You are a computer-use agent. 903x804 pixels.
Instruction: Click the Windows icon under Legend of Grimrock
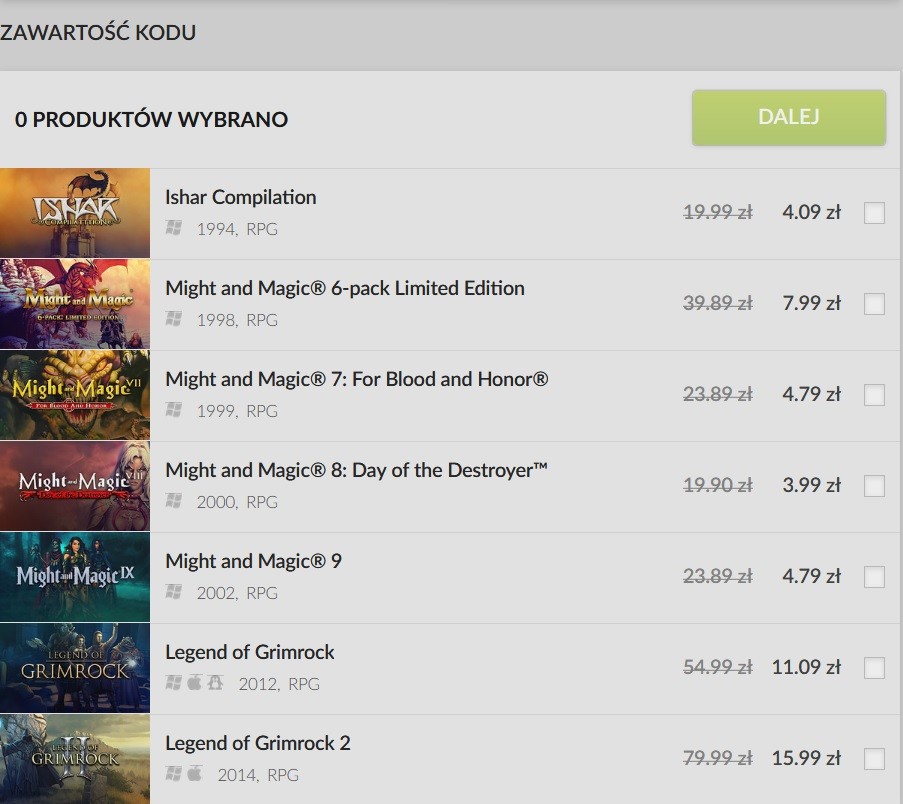pyautogui.click(x=173, y=683)
